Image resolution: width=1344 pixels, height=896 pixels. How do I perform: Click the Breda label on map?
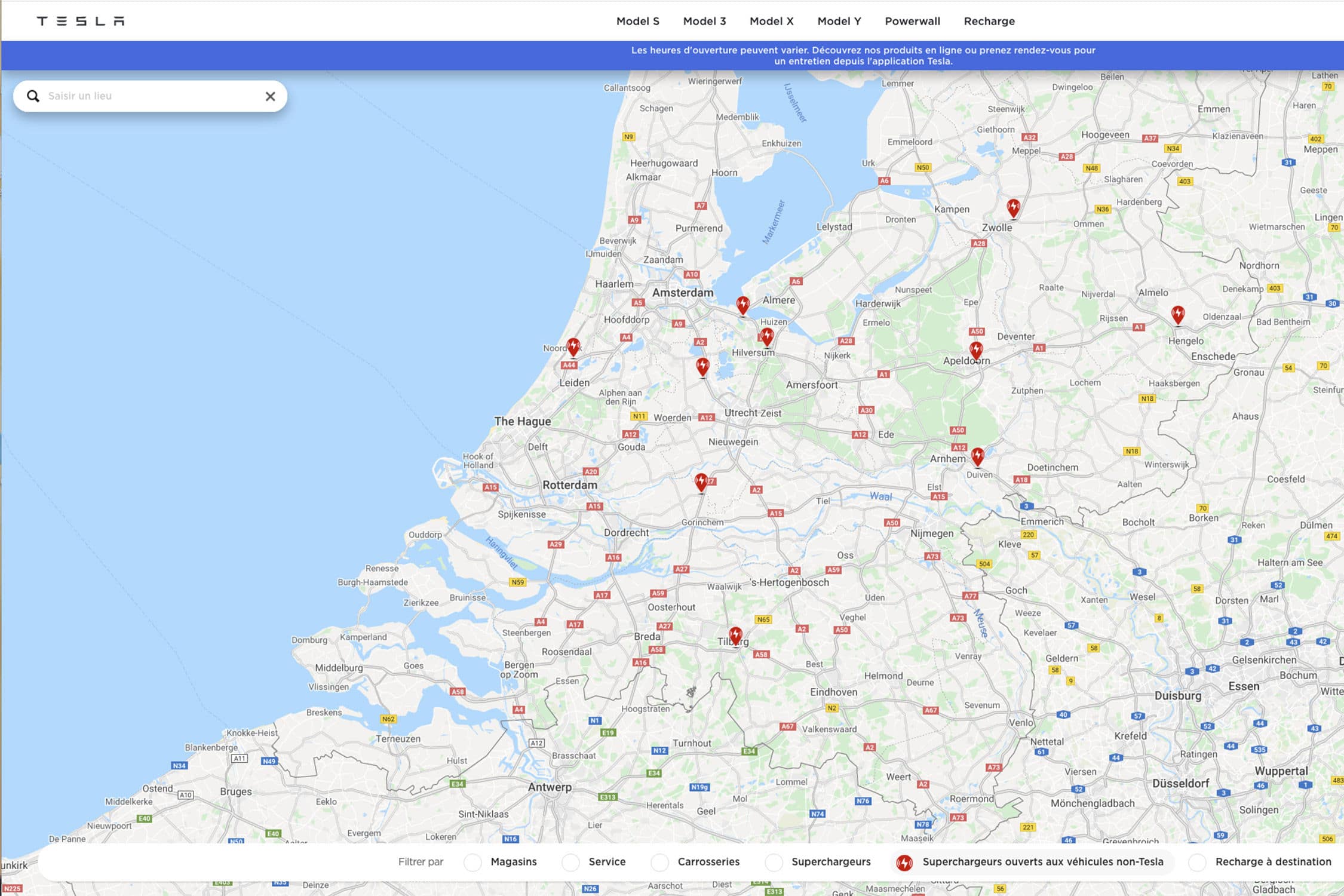[647, 637]
